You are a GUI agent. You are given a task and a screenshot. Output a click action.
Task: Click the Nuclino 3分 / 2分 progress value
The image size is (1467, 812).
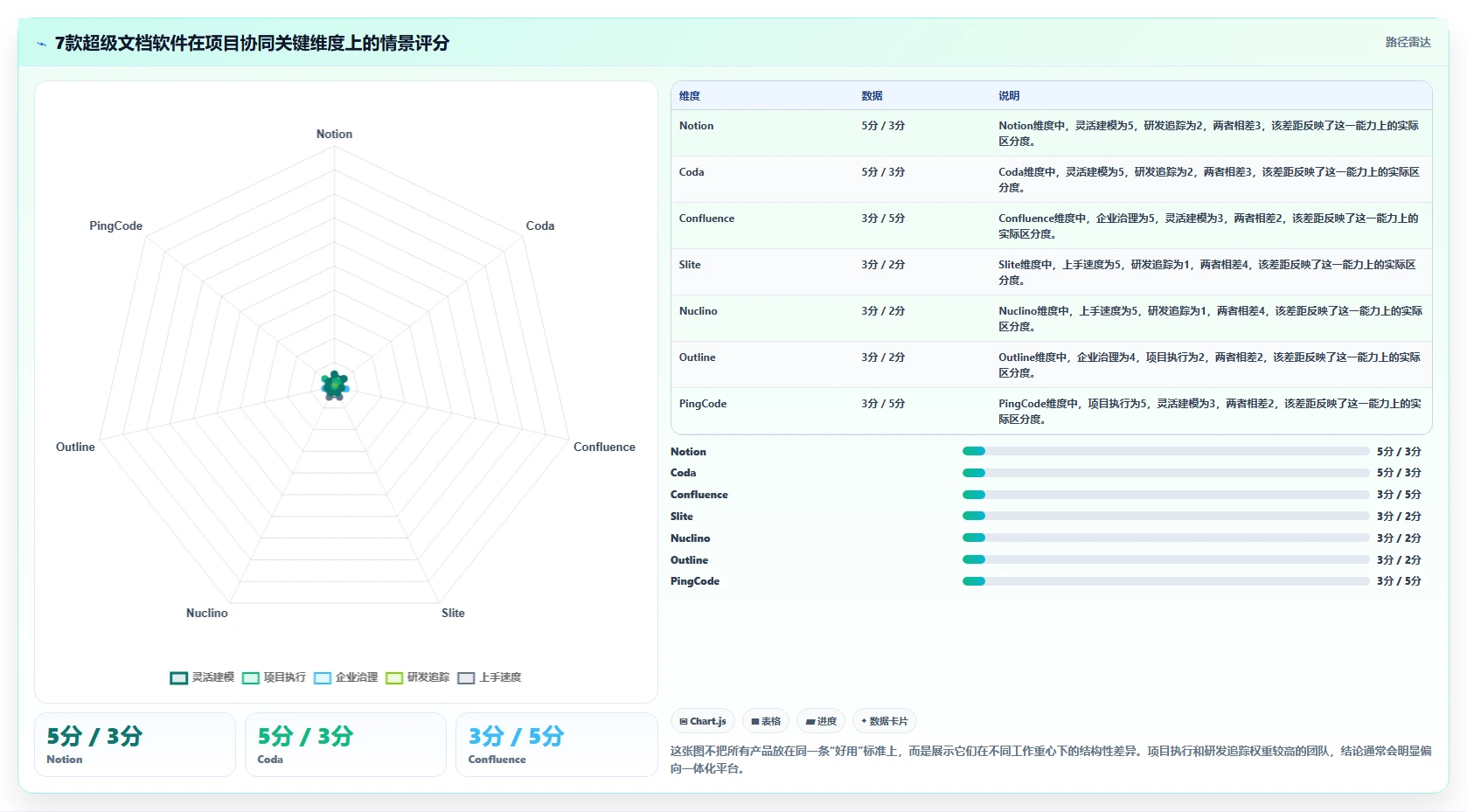[x=1399, y=538]
